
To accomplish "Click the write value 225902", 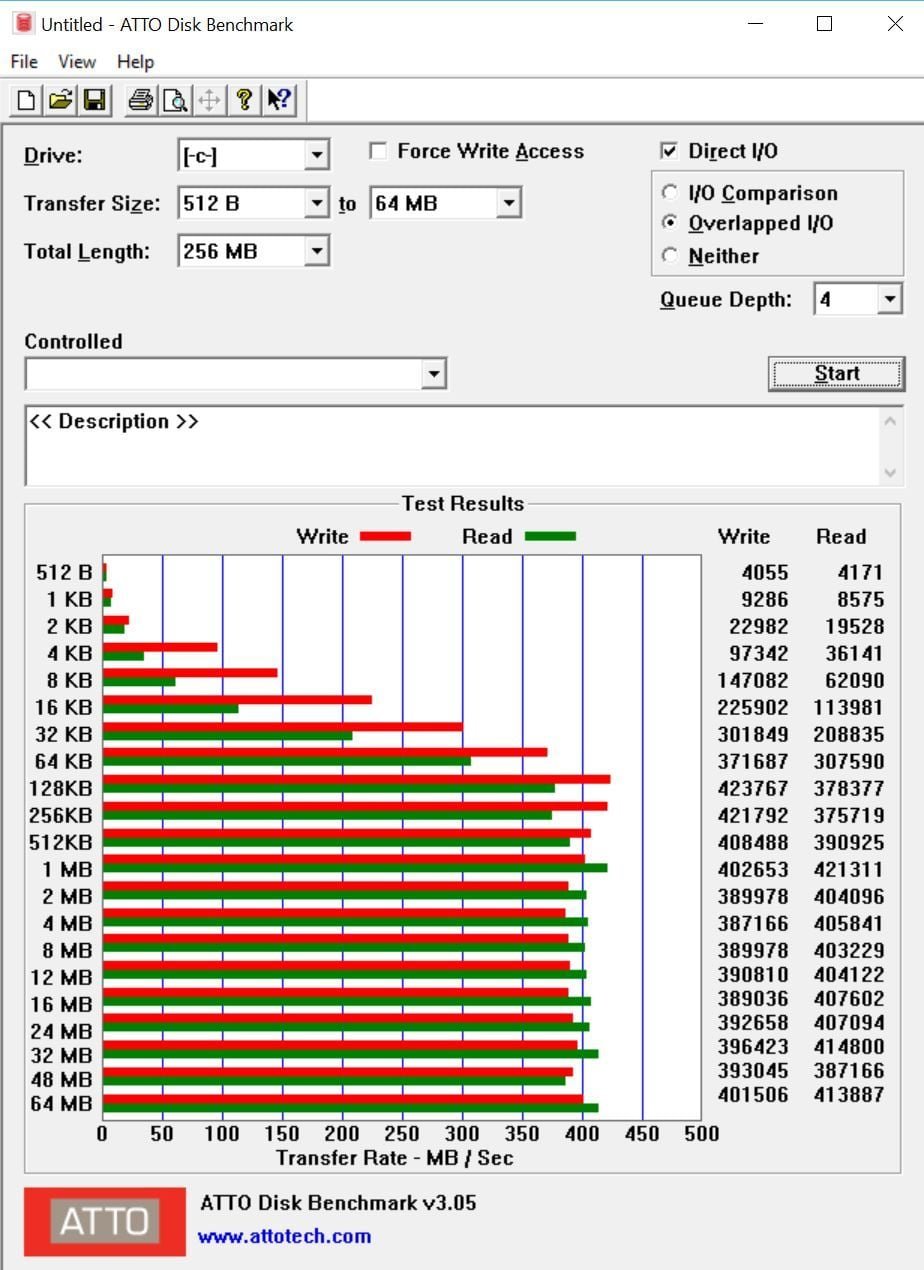I will pos(753,708).
